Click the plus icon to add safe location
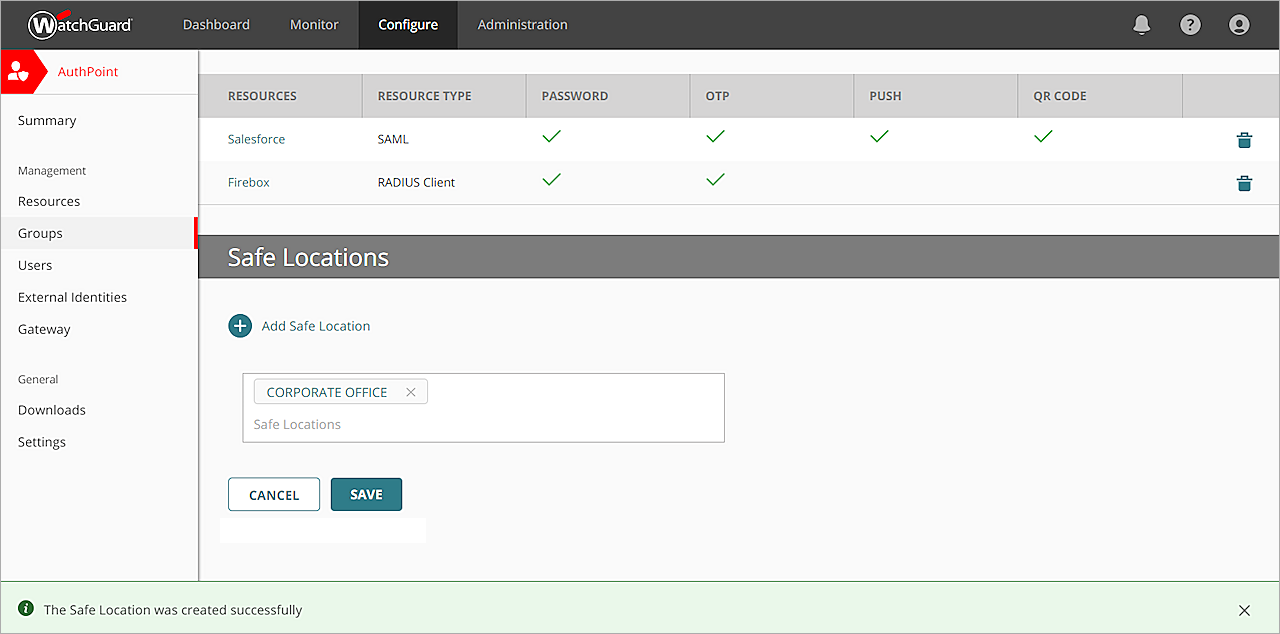Image resolution: width=1280 pixels, height=634 pixels. [x=240, y=326]
